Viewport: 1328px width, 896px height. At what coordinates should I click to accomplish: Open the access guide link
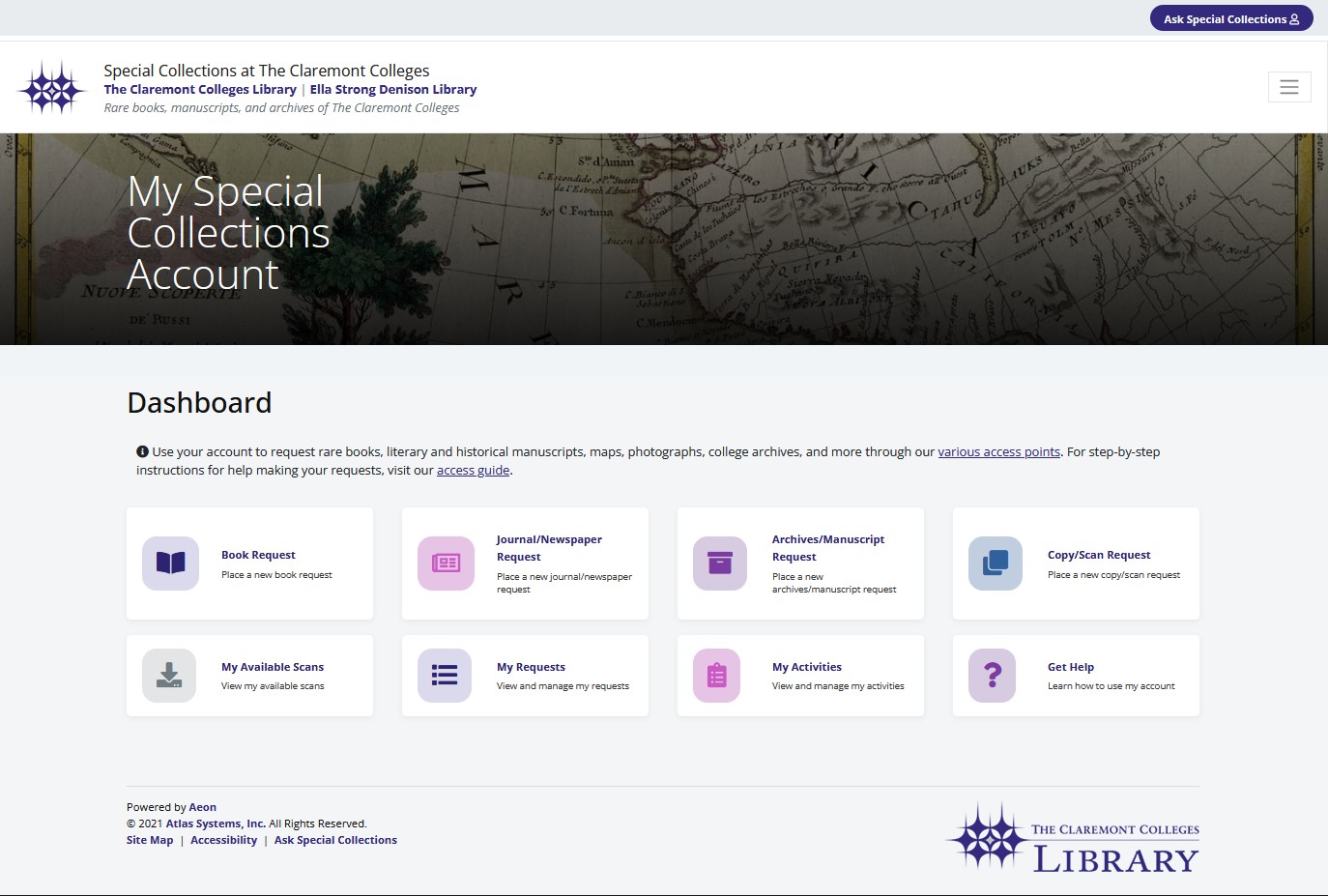point(473,470)
